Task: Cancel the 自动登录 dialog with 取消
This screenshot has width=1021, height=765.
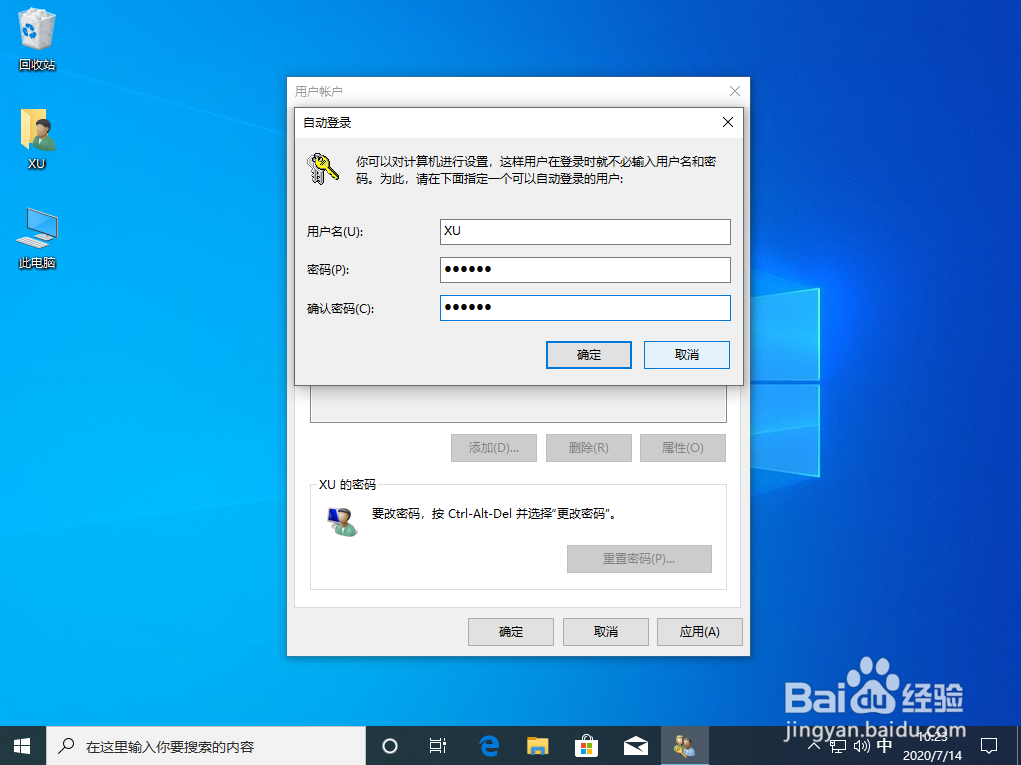Action: (686, 355)
